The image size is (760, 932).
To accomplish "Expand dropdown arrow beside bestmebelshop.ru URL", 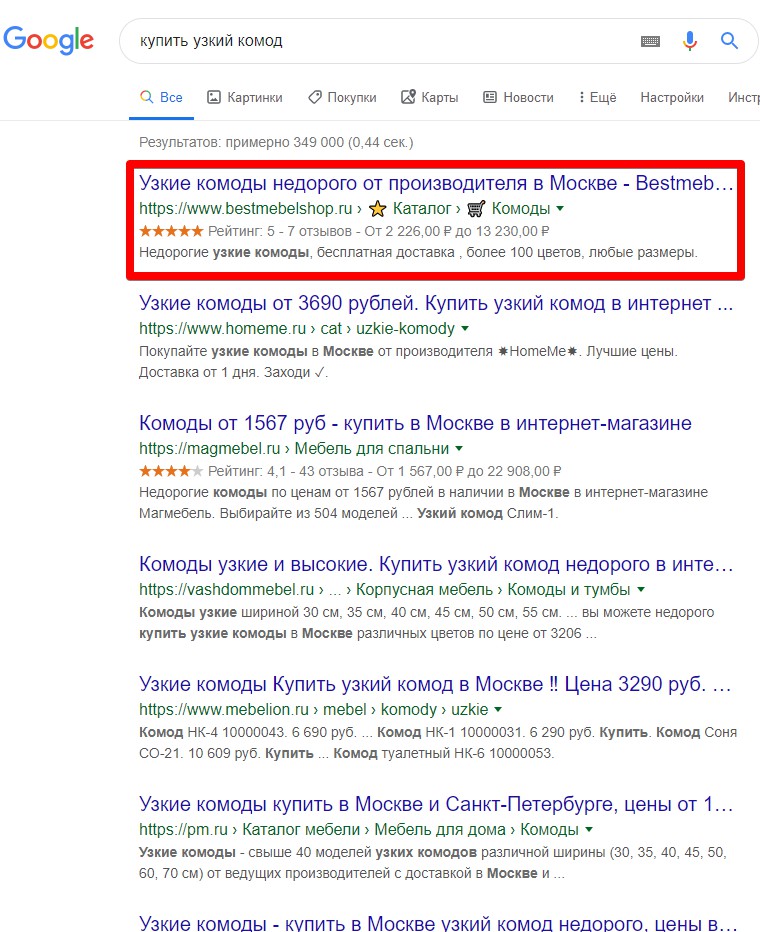I will pos(560,209).
